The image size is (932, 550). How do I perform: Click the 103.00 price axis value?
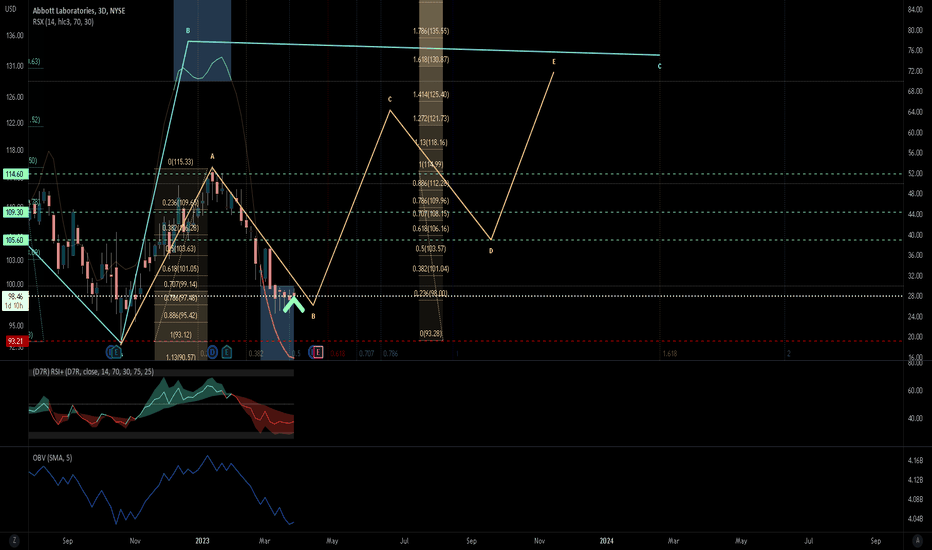click(x=15, y=260)
